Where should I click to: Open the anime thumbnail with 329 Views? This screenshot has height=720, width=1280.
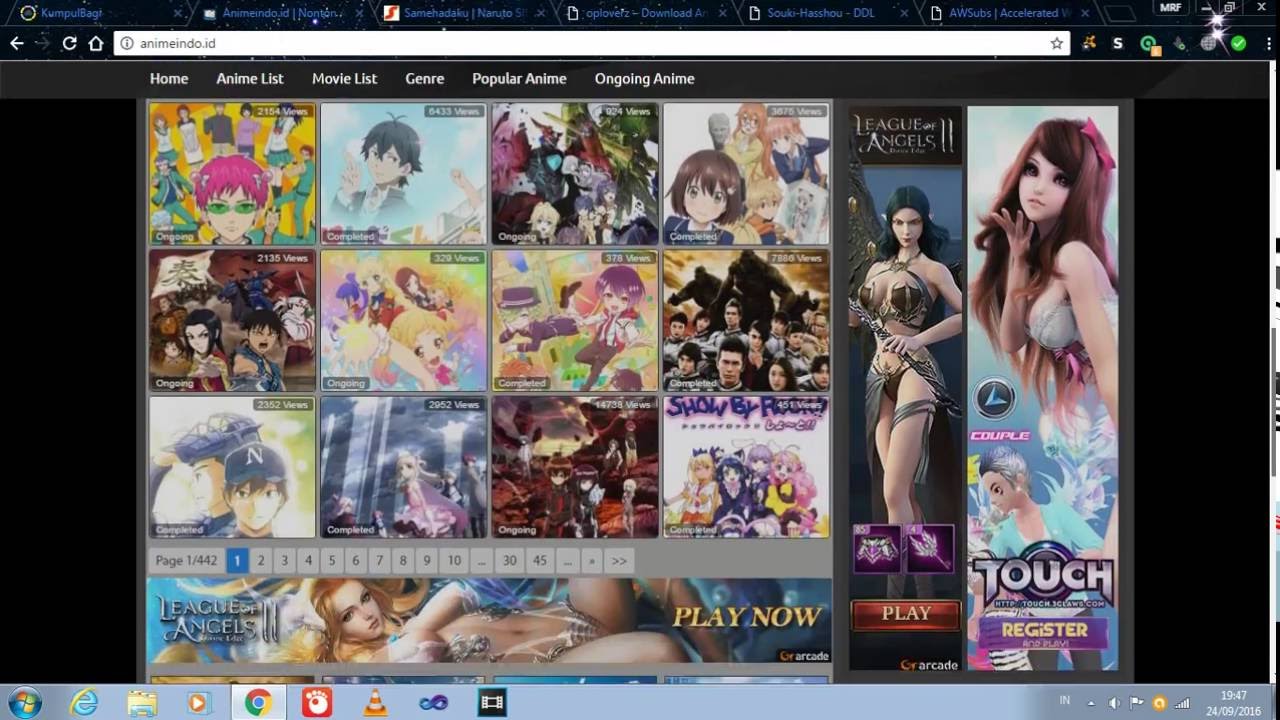pyautogui.click(x=403, y=320)
